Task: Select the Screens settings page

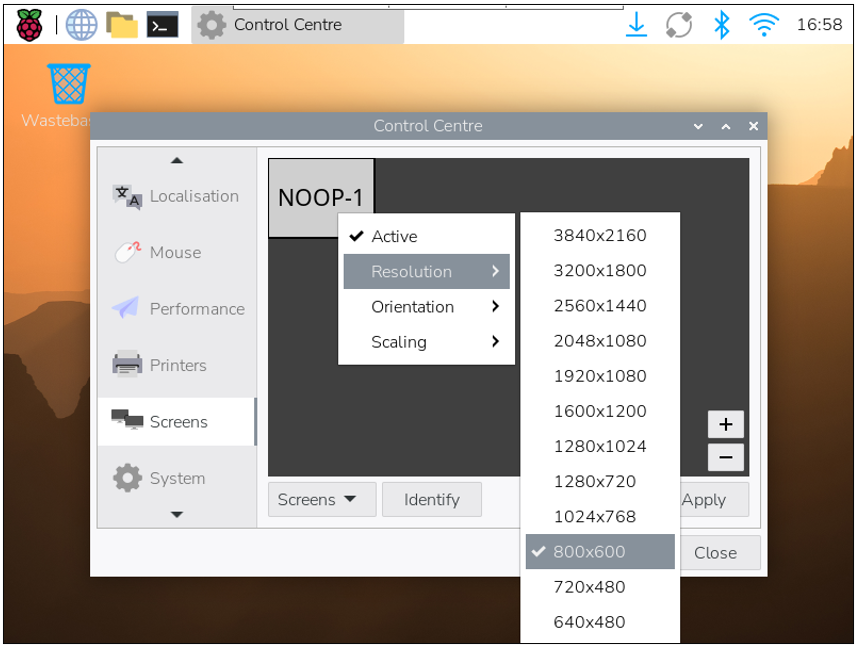Action: click(177, 421)
